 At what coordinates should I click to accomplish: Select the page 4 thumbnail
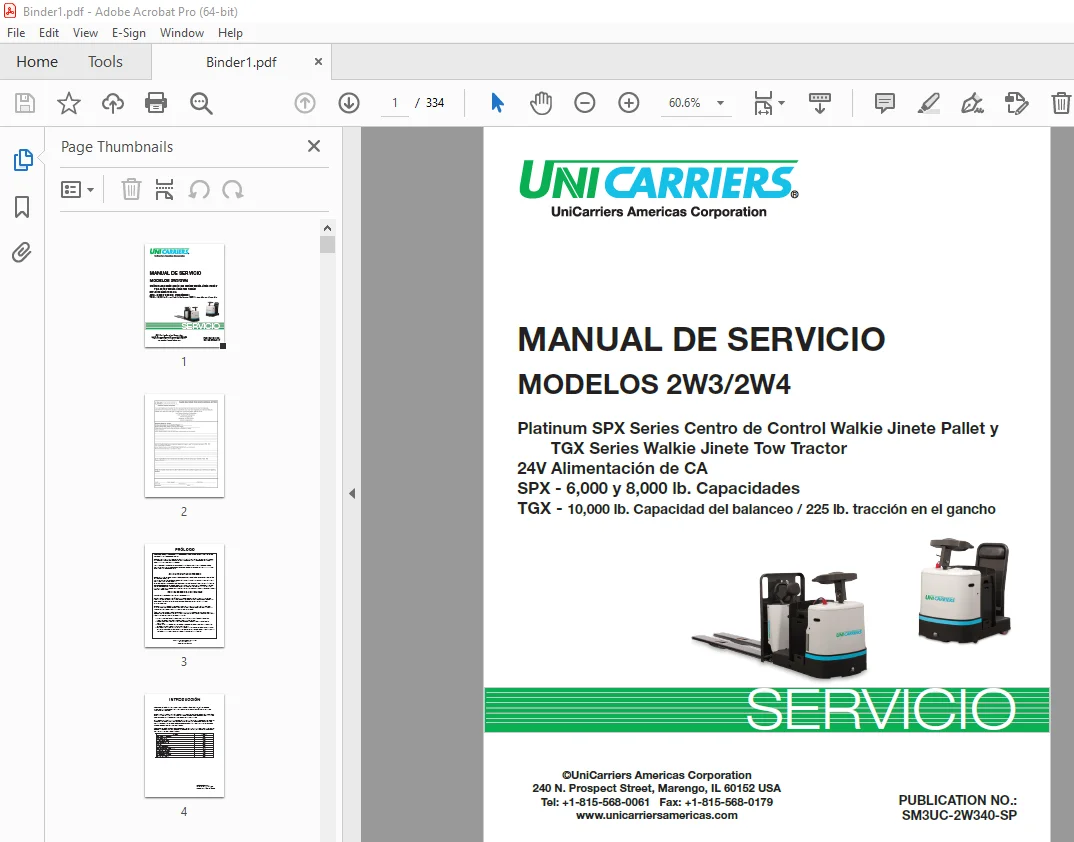point(184,746)
